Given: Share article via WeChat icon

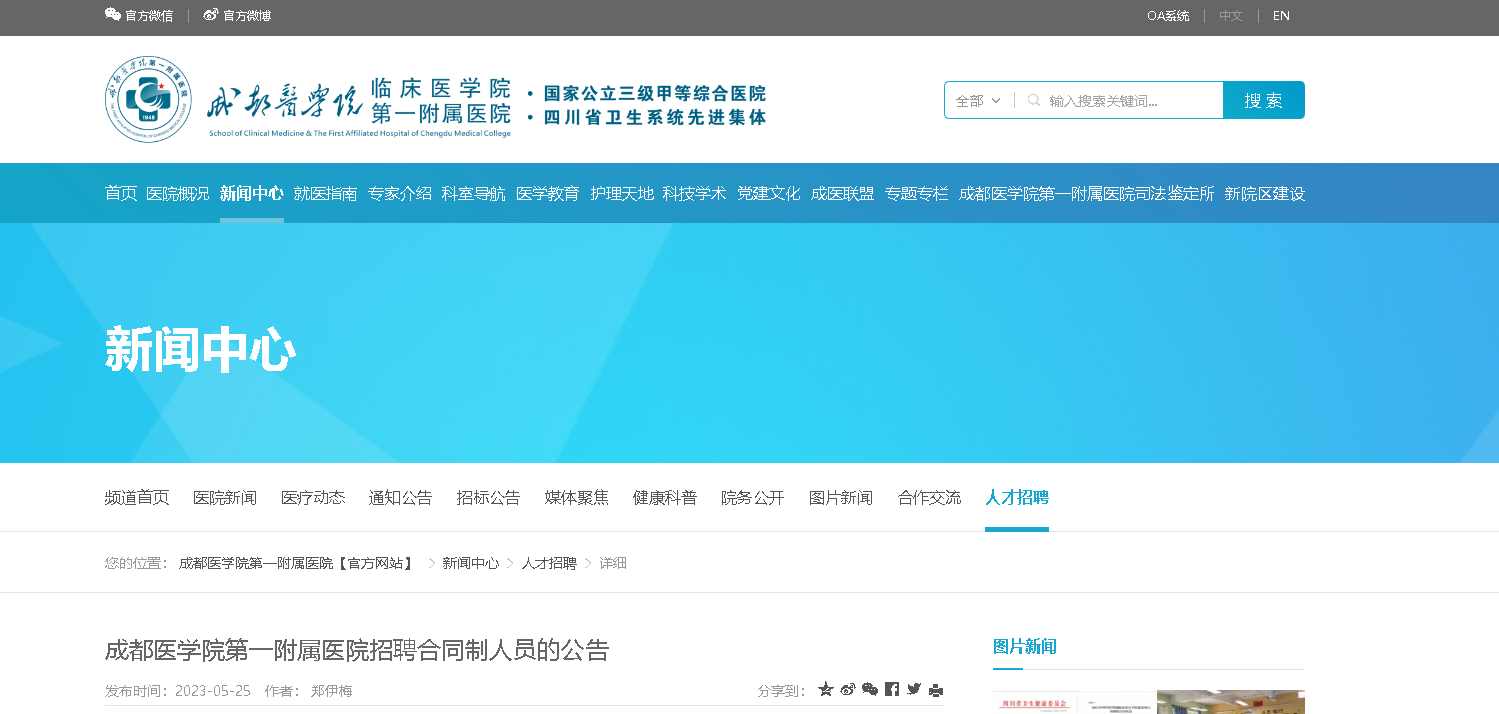Looking at the screenshot, I should (870, 689).
